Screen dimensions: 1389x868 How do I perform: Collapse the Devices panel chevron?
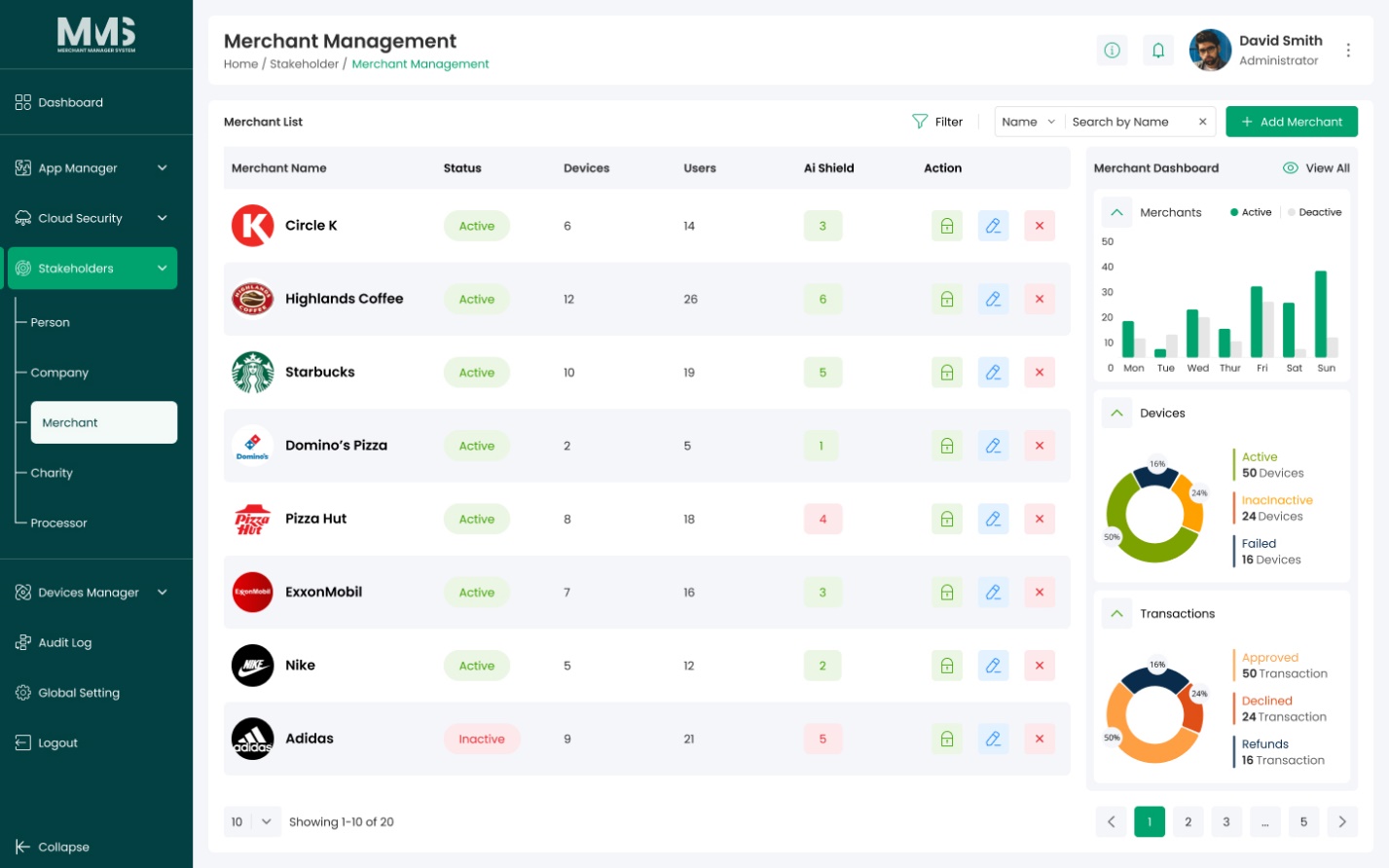tap(1116, 413)
